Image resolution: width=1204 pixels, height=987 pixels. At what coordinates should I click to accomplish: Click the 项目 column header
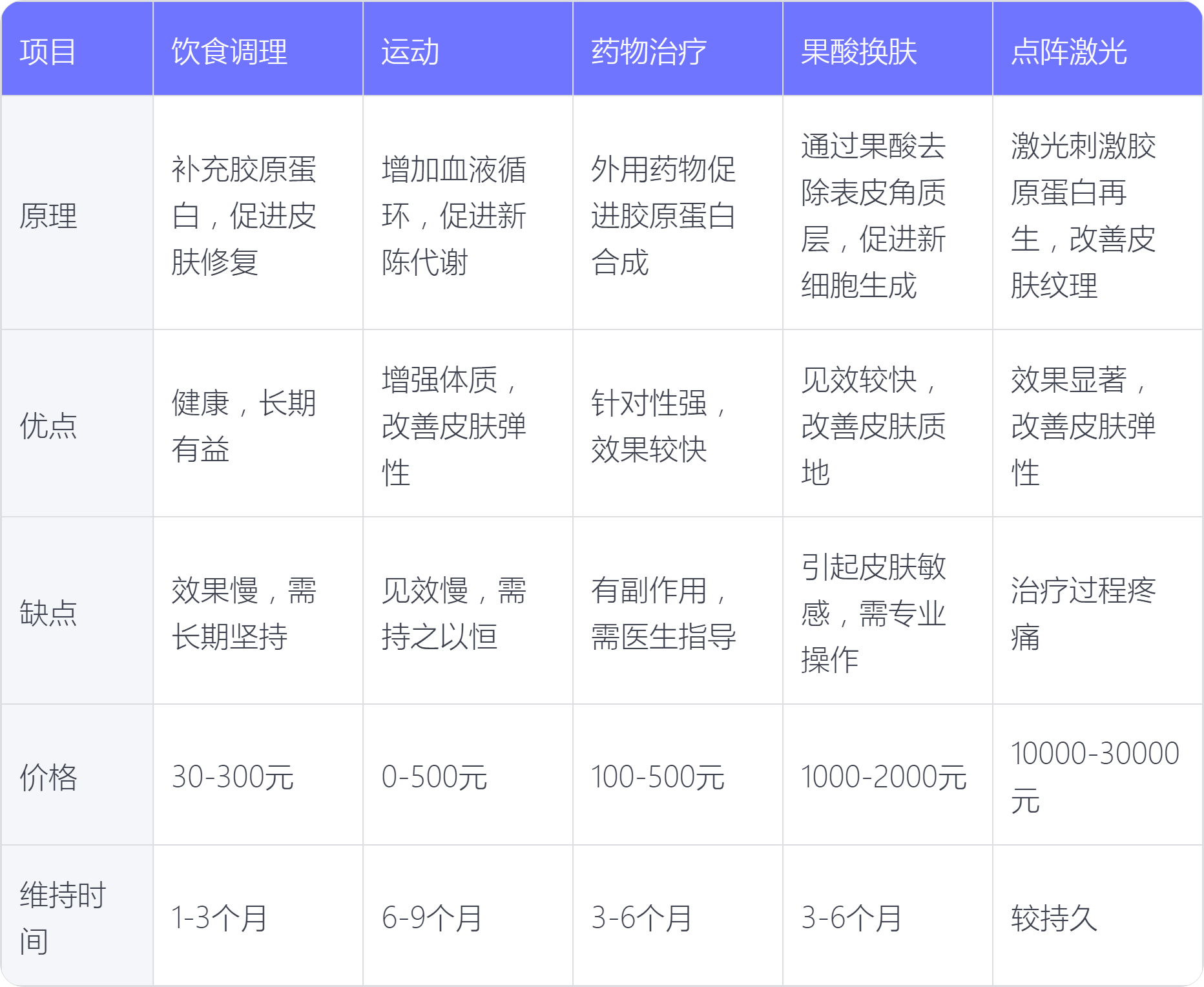pyautogui.click(x=48, y=52)
